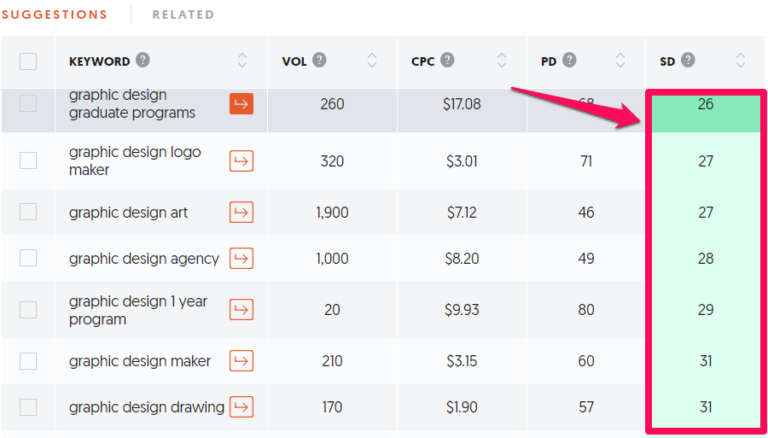Sort table by PD column arrows
768x438 pixels.
point(621,61)
